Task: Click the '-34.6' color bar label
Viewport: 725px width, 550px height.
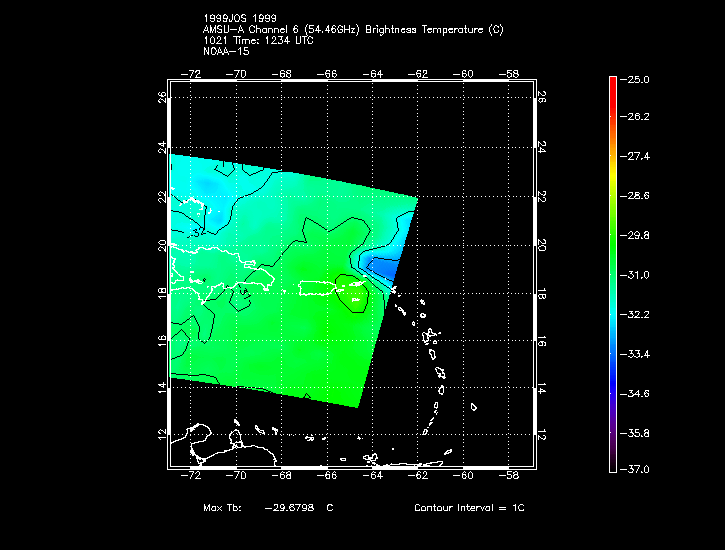Action: pos(635,394)
